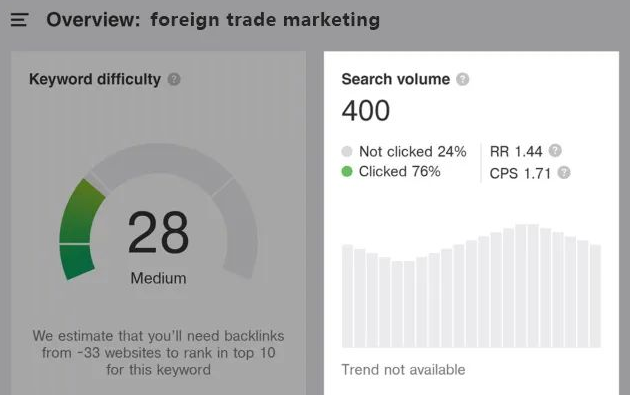This screenshot has width=630, height=395.
Task: Click the gray Not clicked legend dot
Action: tap(347, 151)
